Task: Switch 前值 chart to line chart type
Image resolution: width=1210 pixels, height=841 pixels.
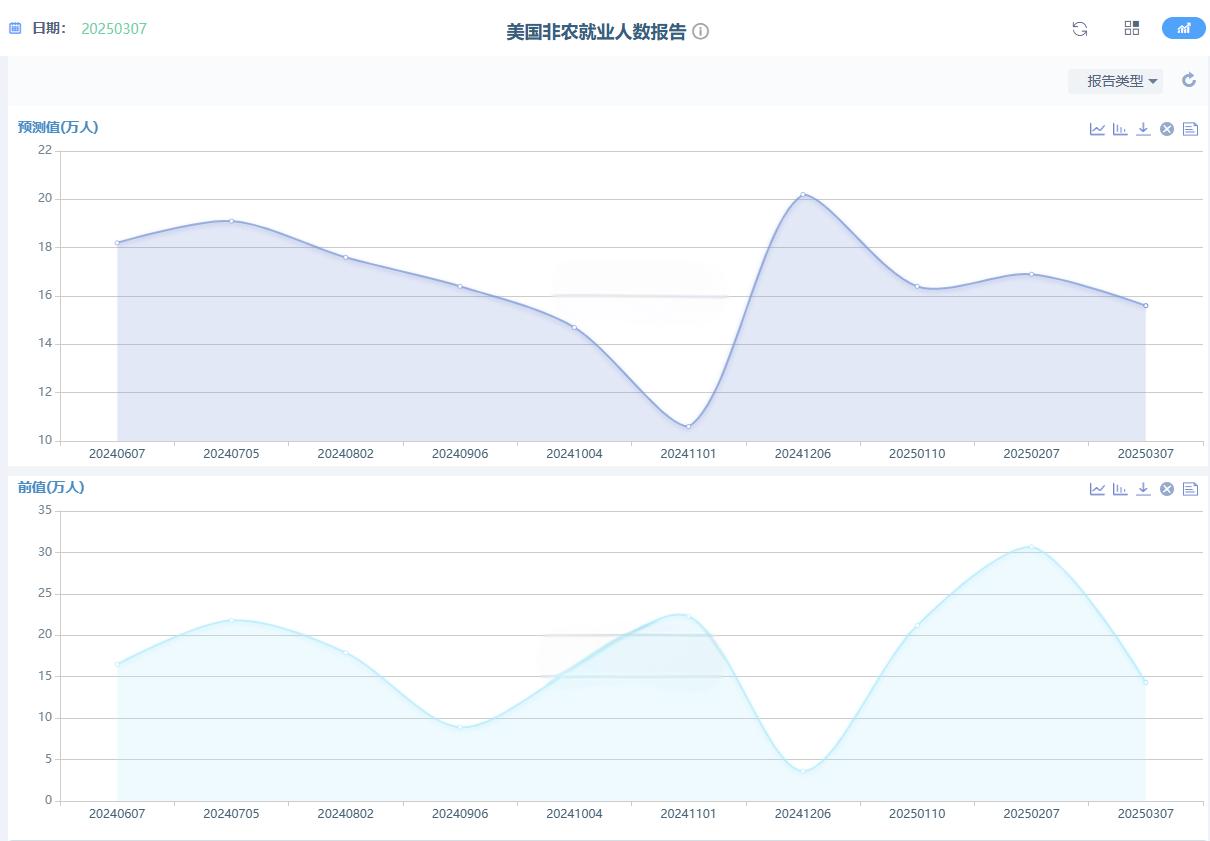Action: (1097, 489)
